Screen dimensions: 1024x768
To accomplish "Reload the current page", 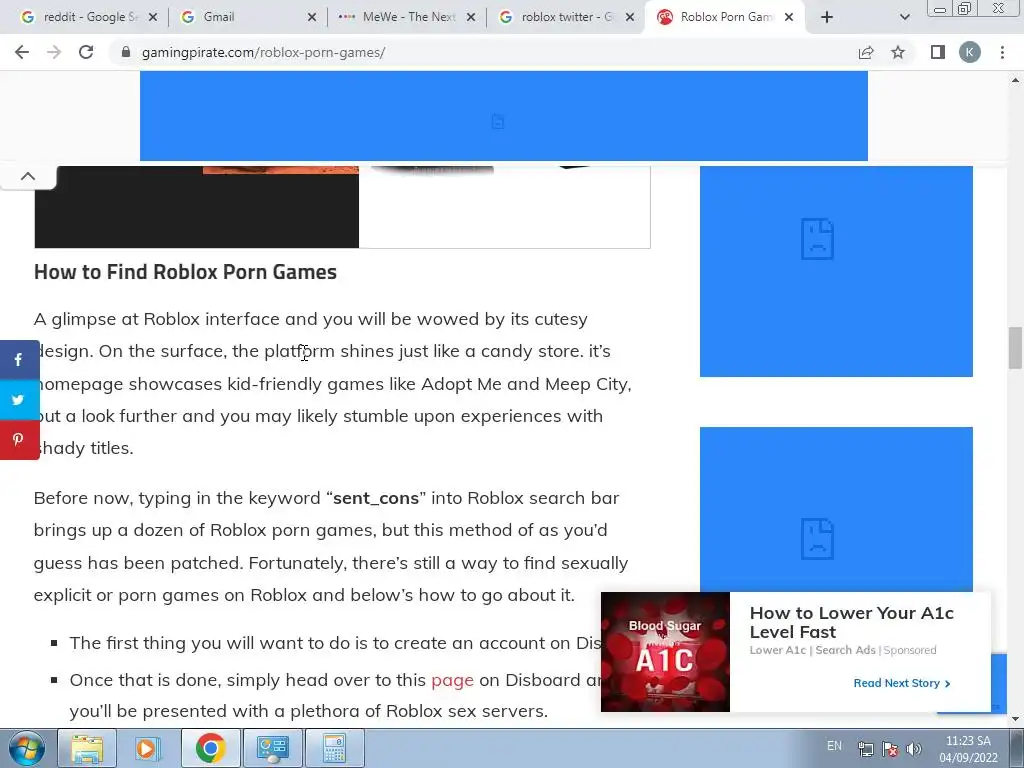I will [86, 52].
